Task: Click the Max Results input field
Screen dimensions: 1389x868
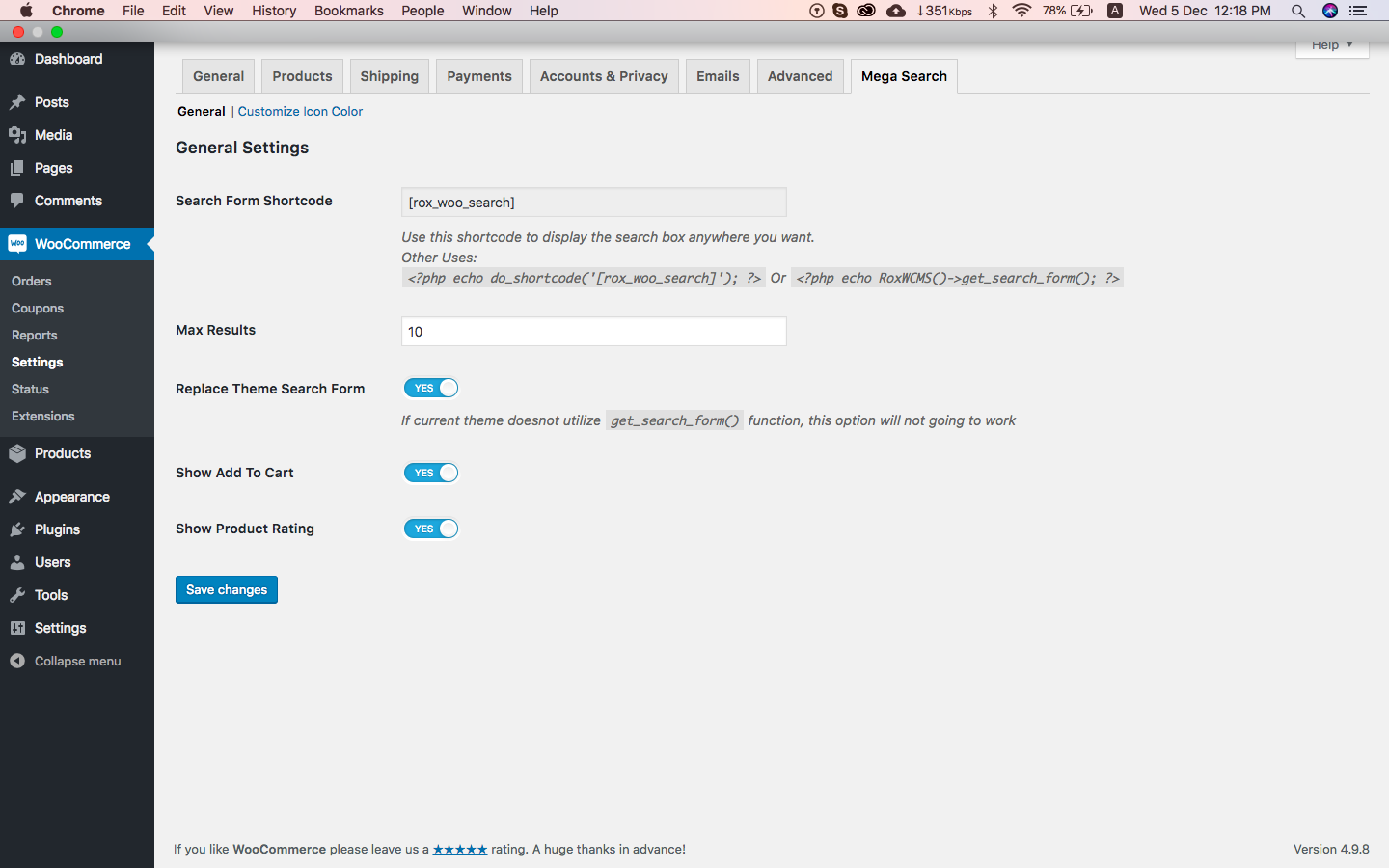Action: (593, 332)
